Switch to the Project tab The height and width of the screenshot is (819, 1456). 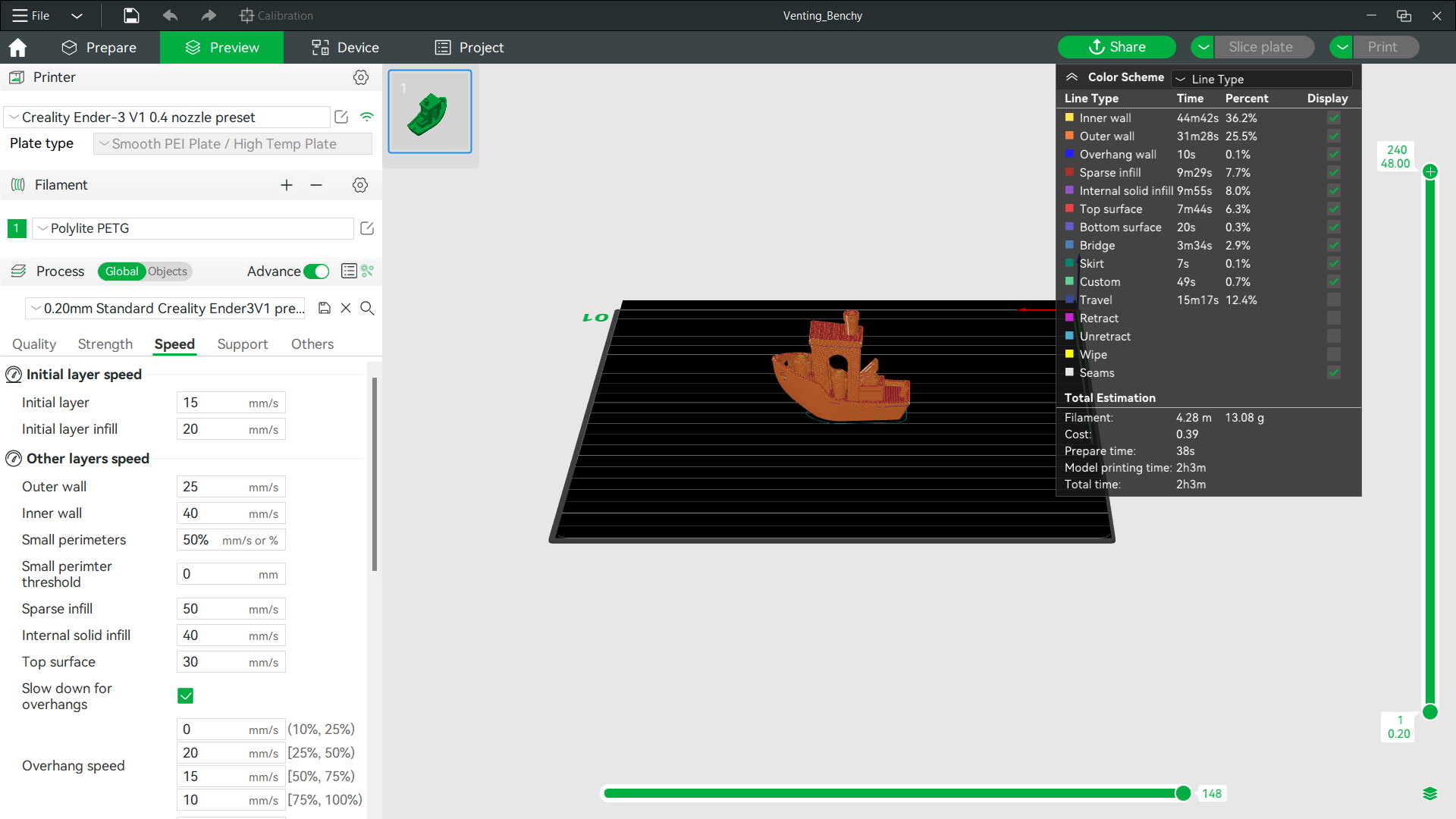coord(469,48)
